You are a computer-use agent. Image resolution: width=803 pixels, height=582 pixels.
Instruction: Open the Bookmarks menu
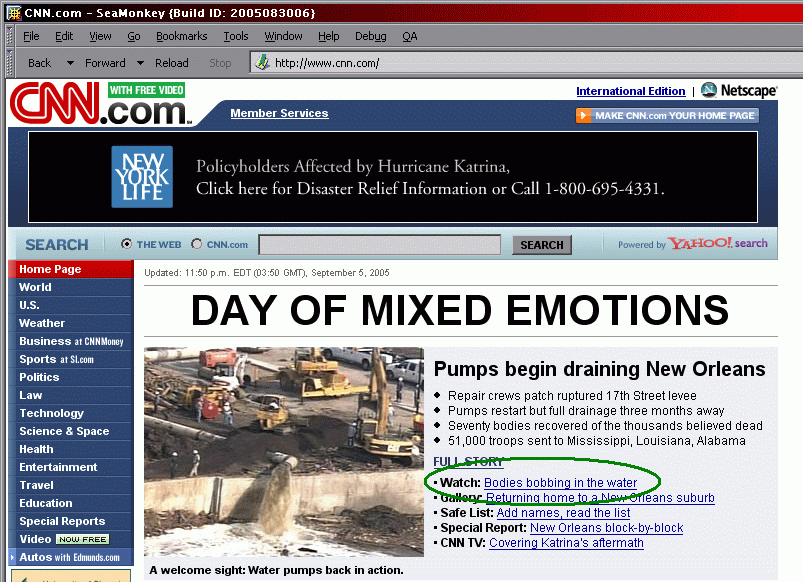(182, 36)
